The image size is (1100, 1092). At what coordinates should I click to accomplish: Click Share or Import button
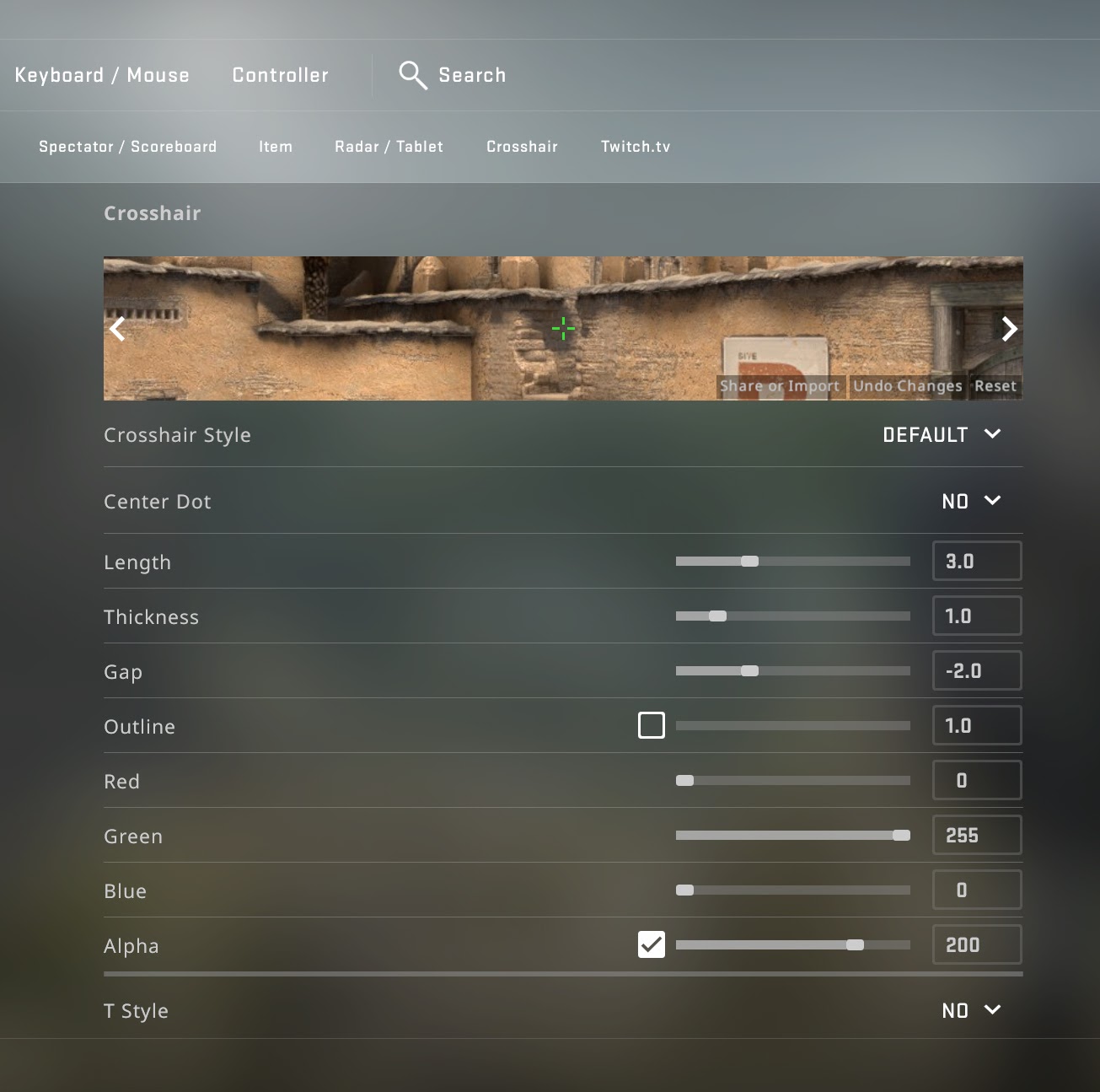click(780, 386)
